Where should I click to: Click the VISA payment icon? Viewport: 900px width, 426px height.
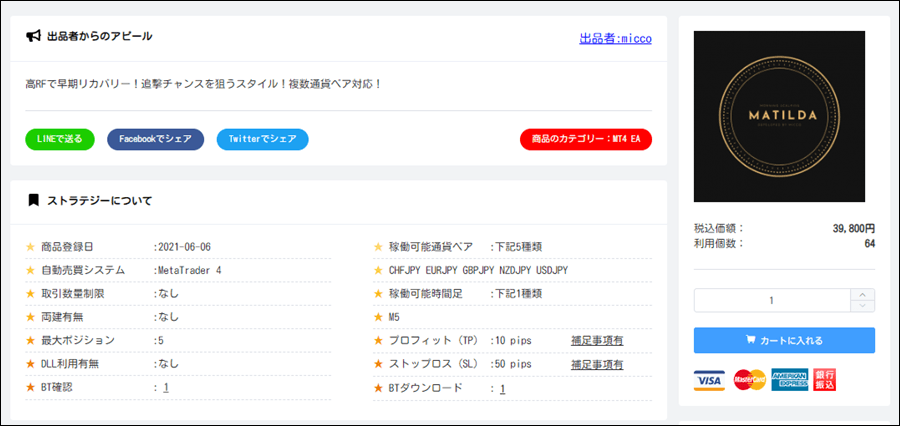[x=709, y=380]
